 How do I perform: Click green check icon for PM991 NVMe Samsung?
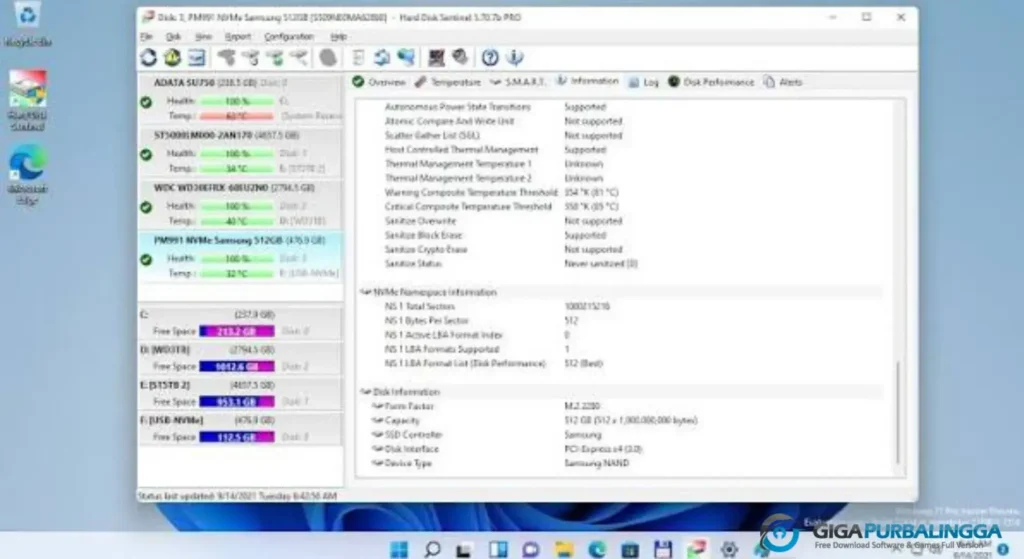[146, 259]
